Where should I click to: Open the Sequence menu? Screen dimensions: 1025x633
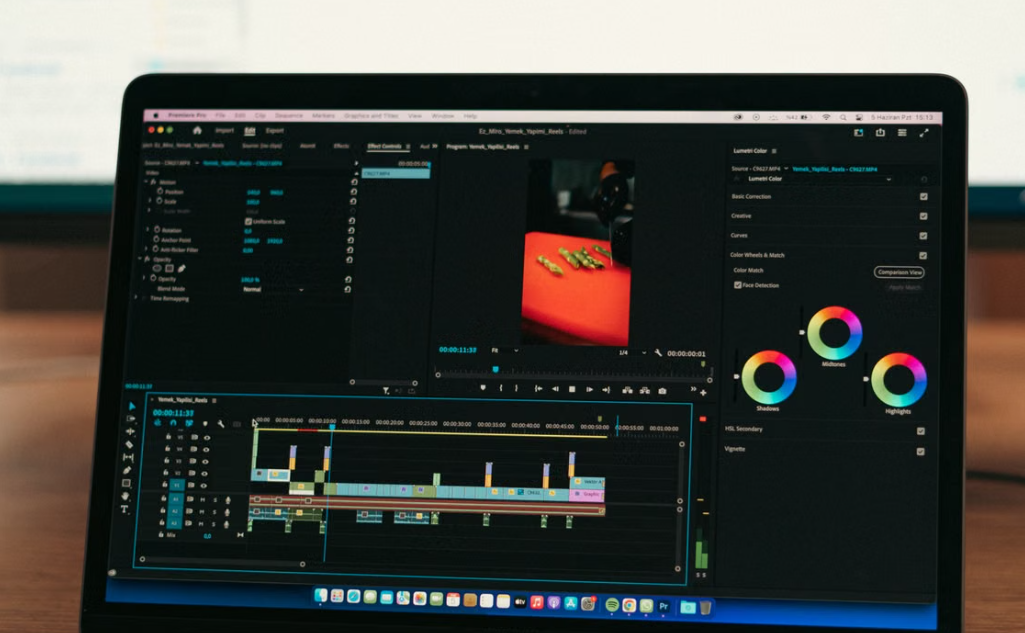[288, 116]
